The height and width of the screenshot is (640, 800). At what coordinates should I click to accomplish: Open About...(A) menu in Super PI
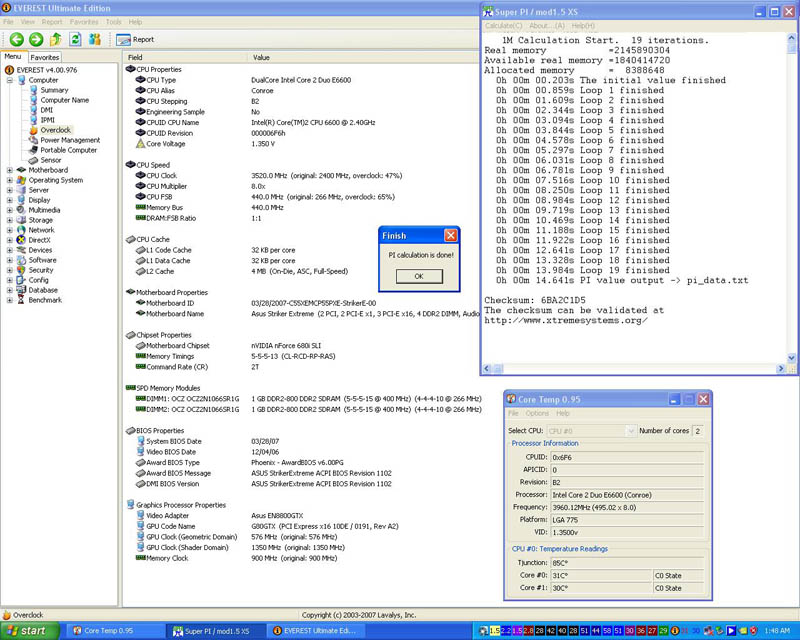547,26
